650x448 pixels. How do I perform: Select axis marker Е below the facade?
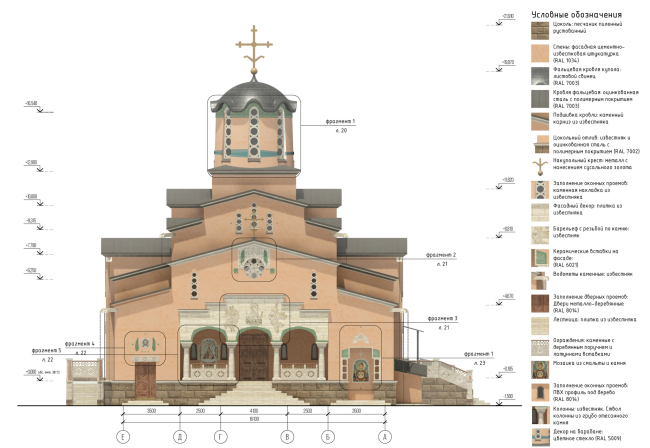click(x=124, y=436)
